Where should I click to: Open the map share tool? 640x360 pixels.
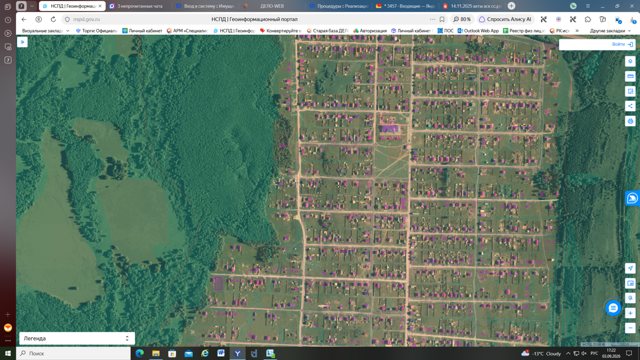630,106
